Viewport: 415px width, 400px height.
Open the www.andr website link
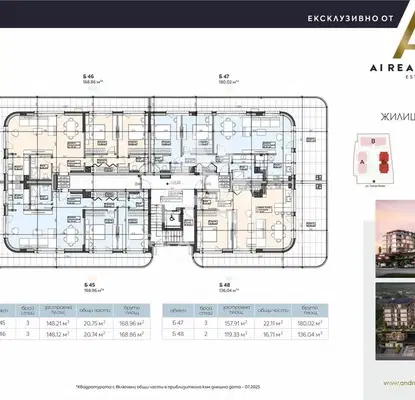(399, 383)
